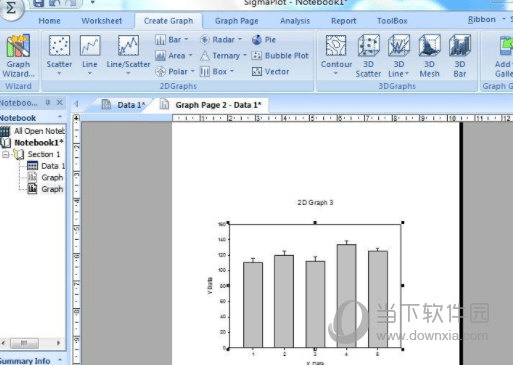Open the 3D Line dropdown arrow
This screenshot has height=365, width=513.
(x=407, y=74)
